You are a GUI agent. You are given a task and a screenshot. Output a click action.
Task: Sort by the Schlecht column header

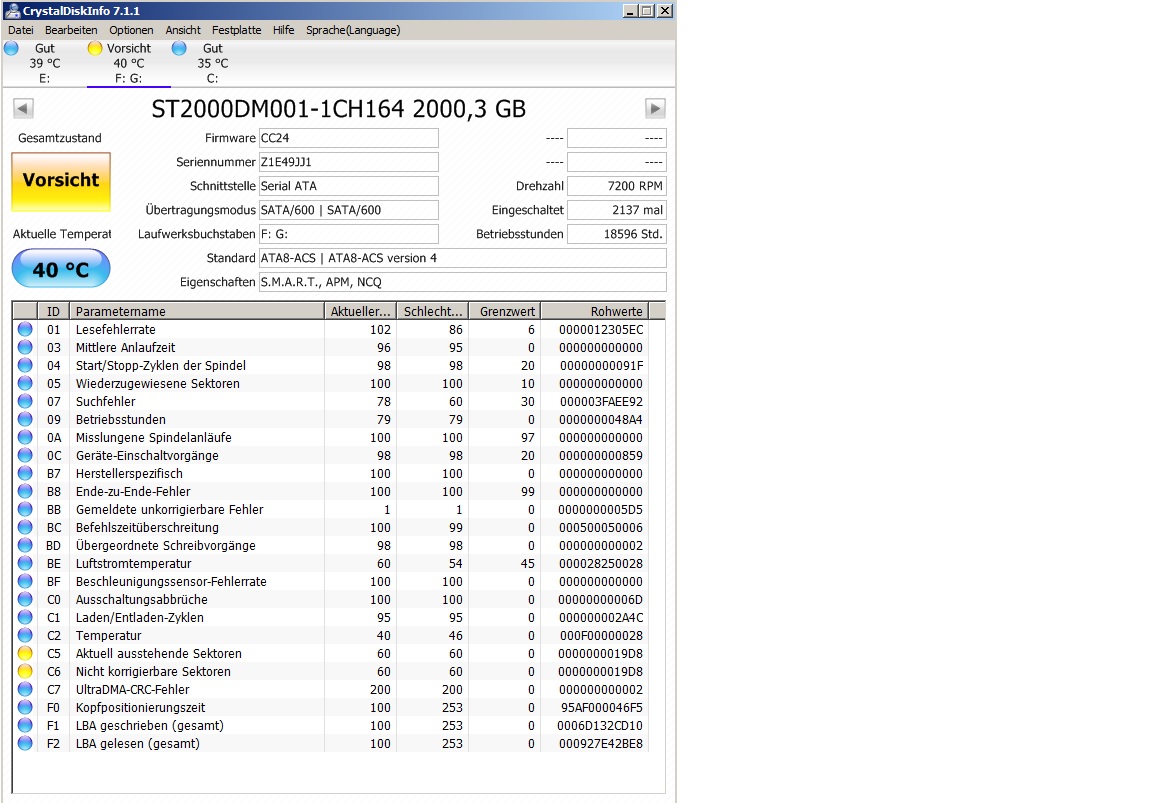[x=433, y=311]
